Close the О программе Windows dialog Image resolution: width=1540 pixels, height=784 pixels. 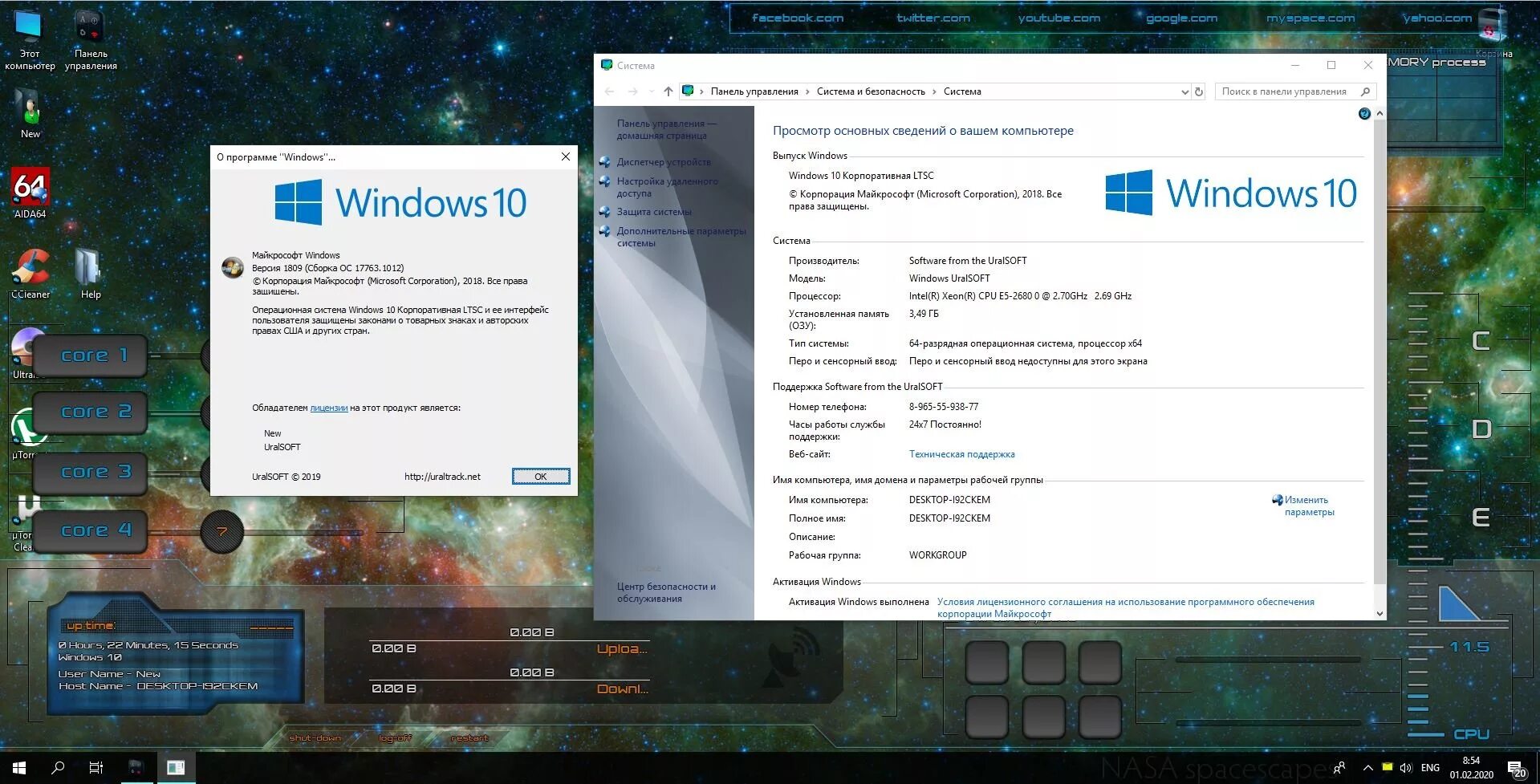(x=566, y=156)
